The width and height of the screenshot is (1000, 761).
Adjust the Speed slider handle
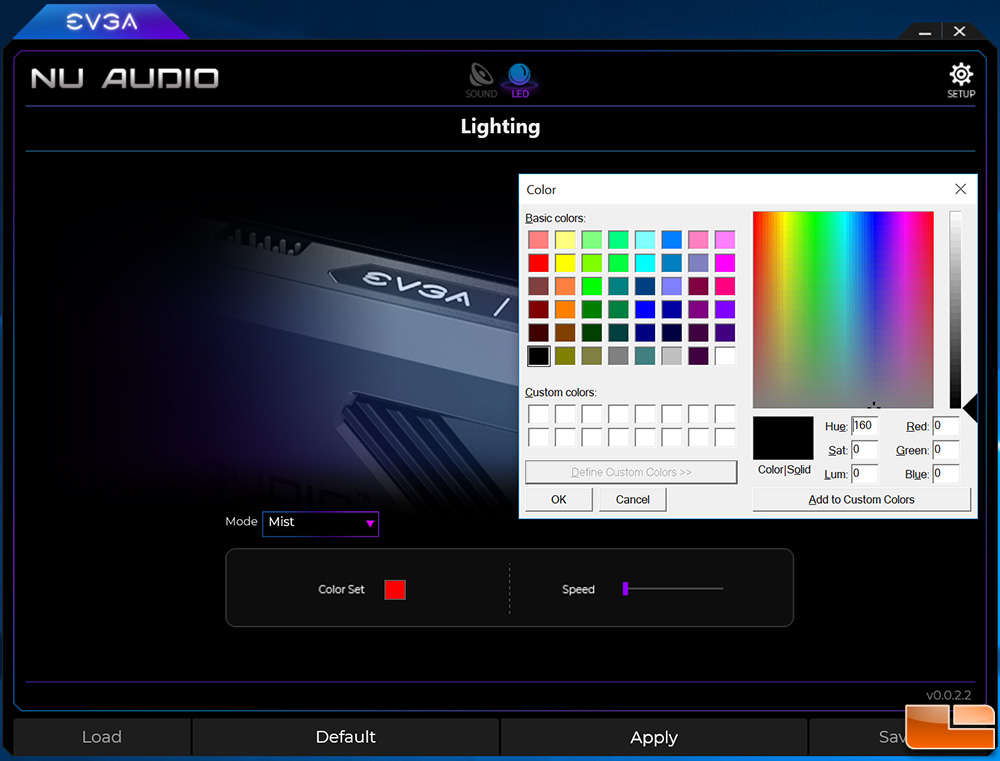coord(626,588)
